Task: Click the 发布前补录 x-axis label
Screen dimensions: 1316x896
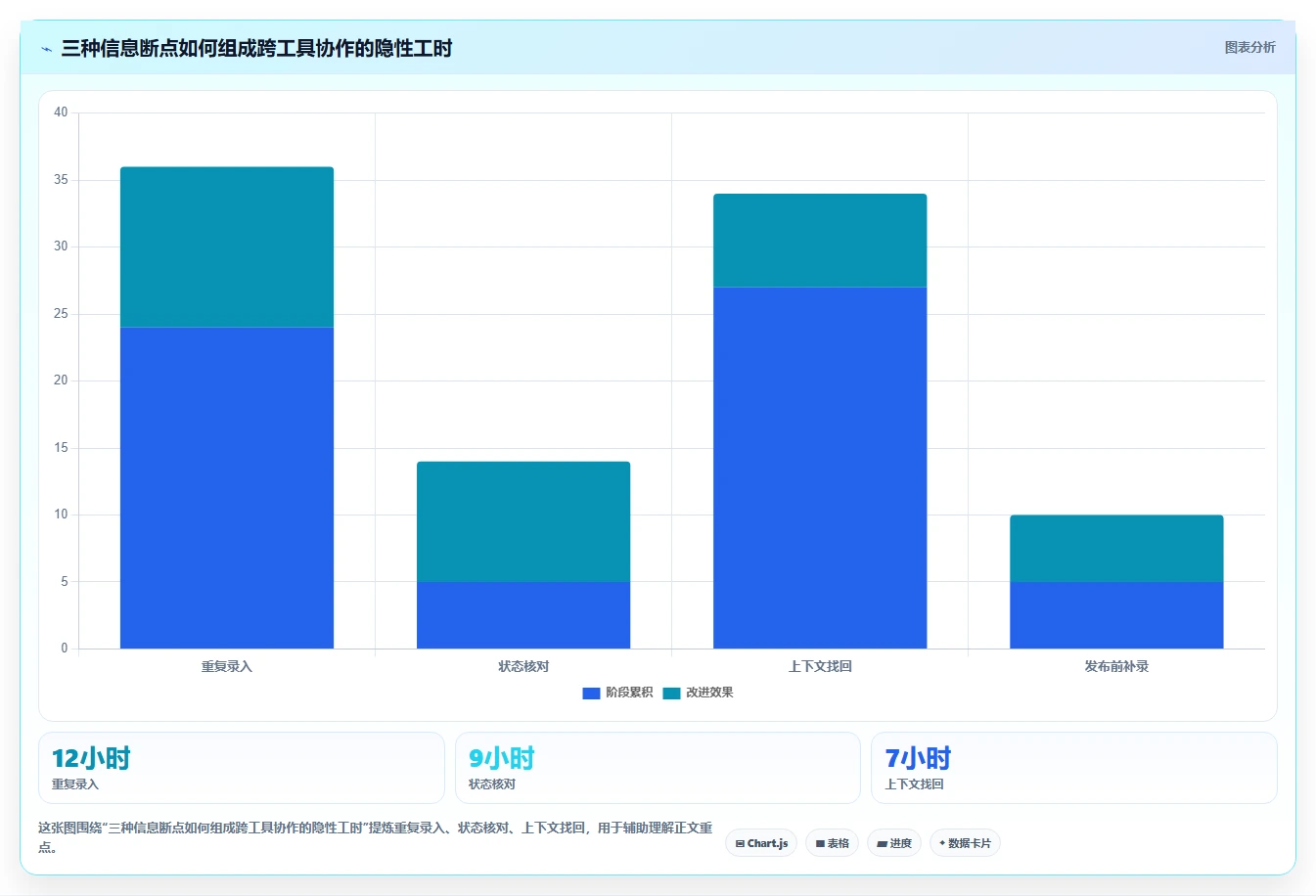Action: [x=1116, y=666]
